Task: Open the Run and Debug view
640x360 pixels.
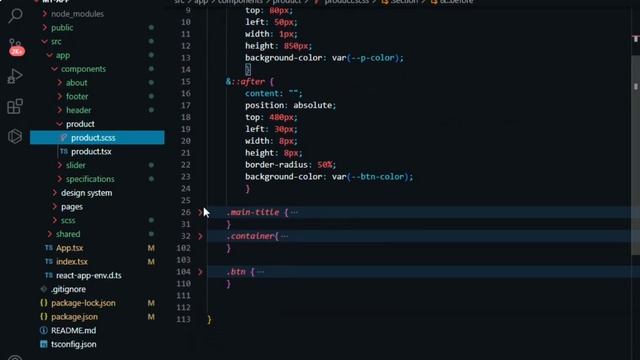Action: coord(15,76)
